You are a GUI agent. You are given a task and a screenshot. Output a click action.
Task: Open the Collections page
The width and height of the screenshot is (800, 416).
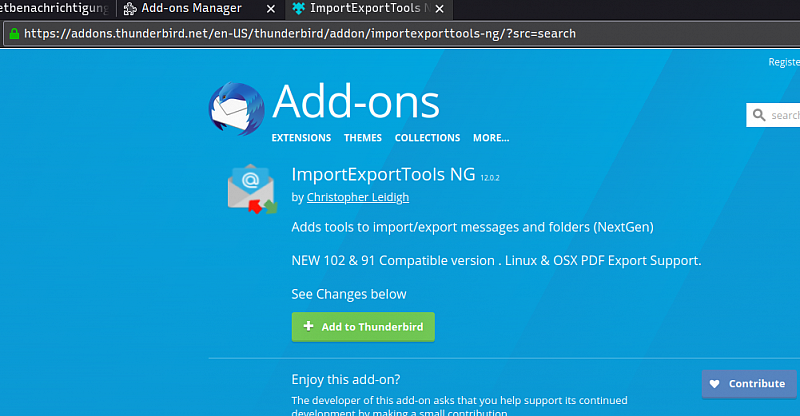click(x=427, y=138)
